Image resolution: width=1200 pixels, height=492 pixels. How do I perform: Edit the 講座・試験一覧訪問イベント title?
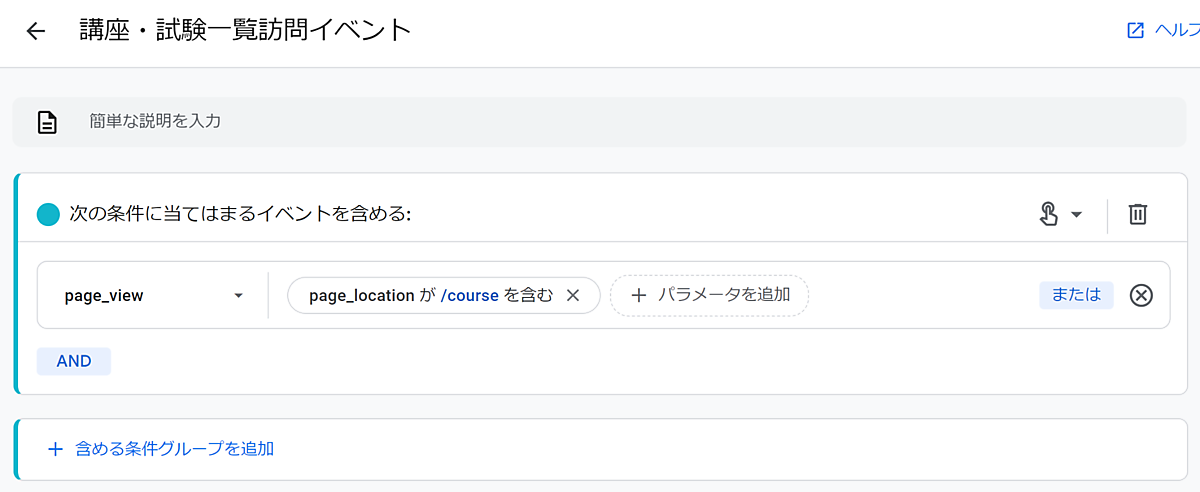tap(246, 30)
